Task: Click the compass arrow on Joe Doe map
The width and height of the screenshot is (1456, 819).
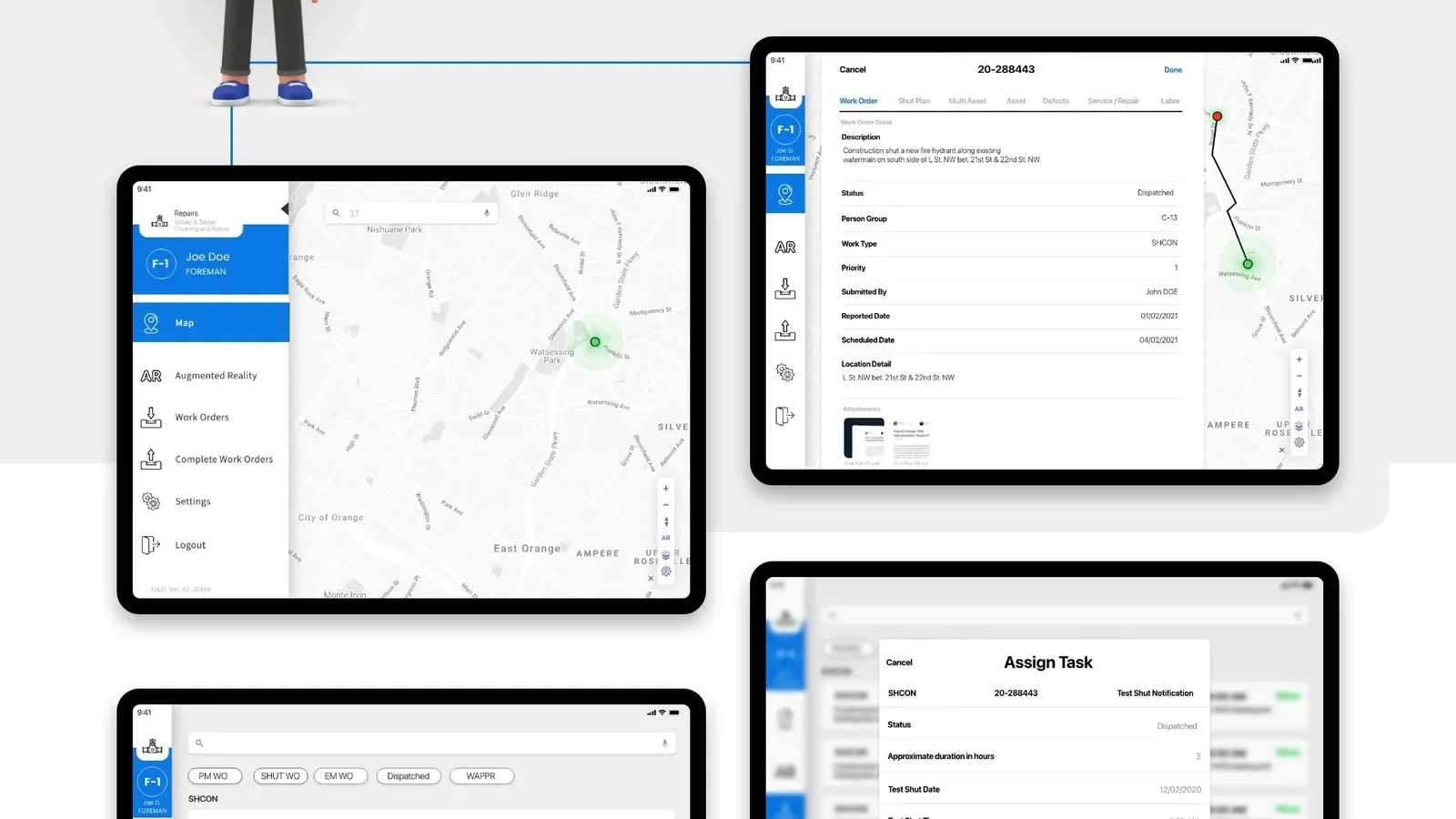Action: pyautogui.click(x=666, y=521)
